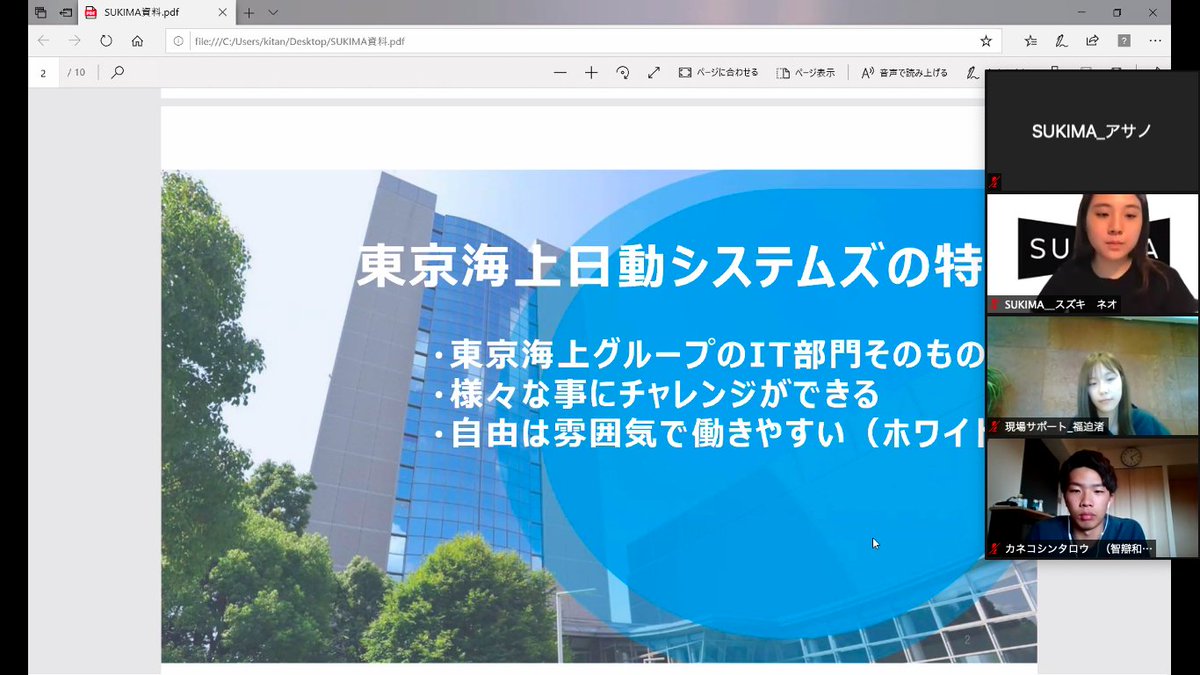Enter PDF full screen view

654,73
